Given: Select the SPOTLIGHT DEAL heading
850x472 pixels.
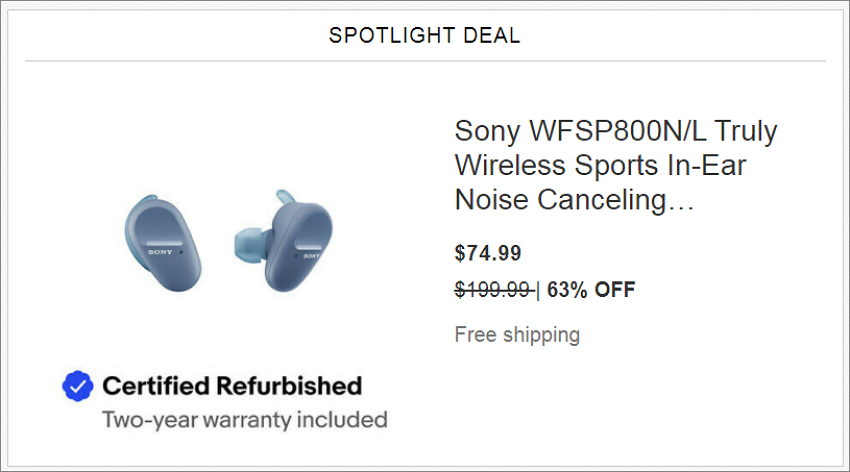Looking at the screenshot, I should coord(424,36).
